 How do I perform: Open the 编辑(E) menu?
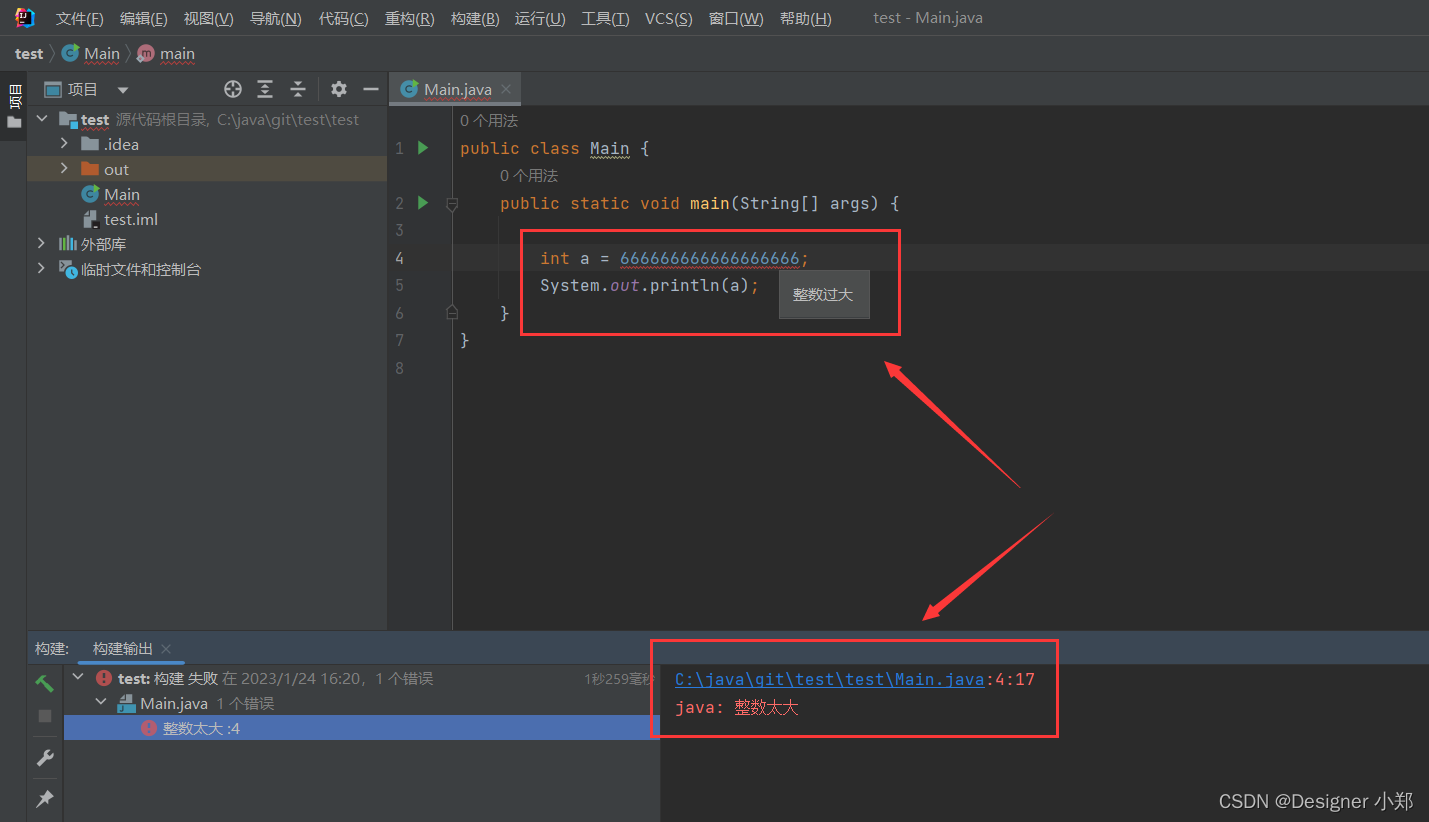tap(144, 19)
